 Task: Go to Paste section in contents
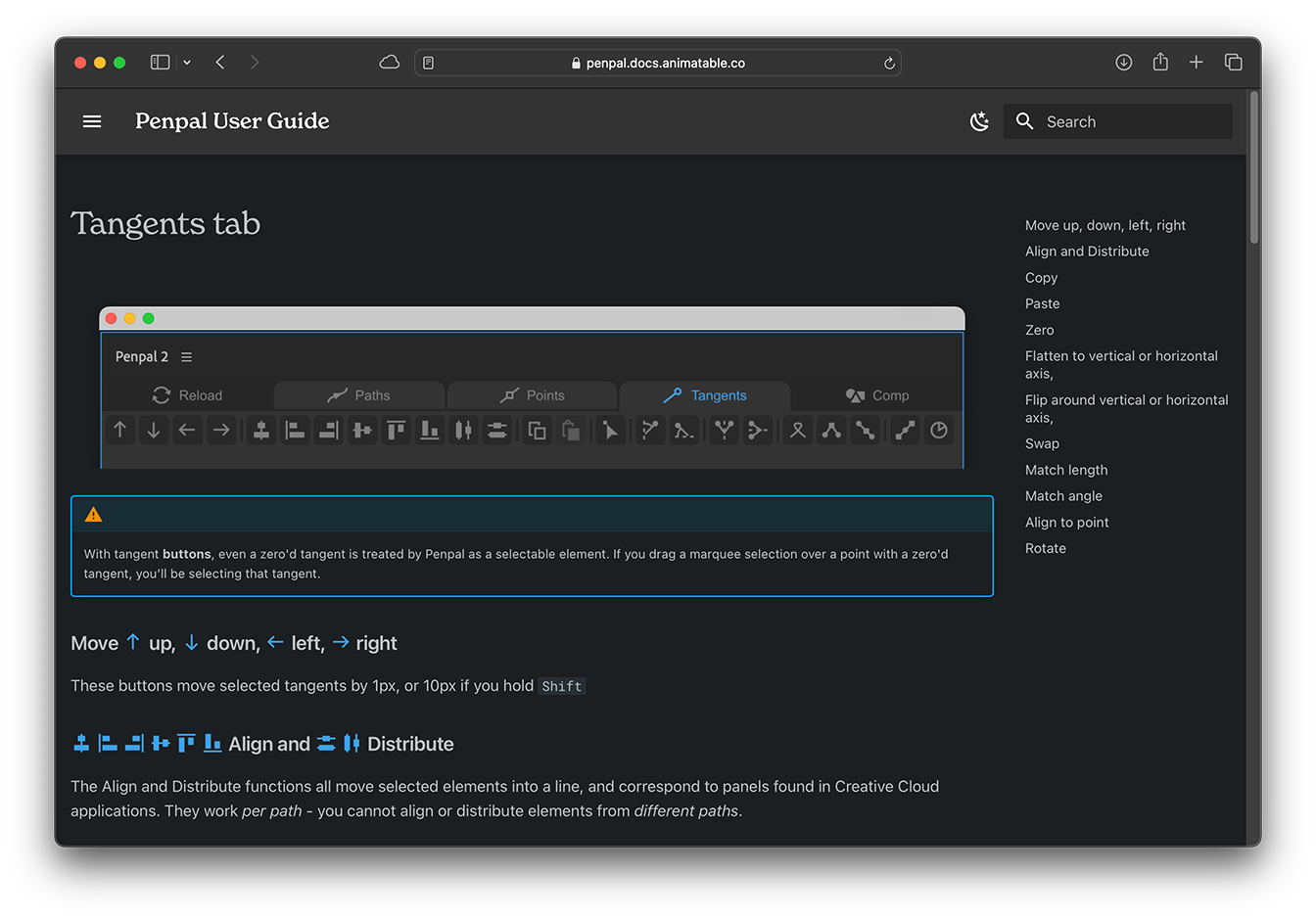pos(1042,304)
